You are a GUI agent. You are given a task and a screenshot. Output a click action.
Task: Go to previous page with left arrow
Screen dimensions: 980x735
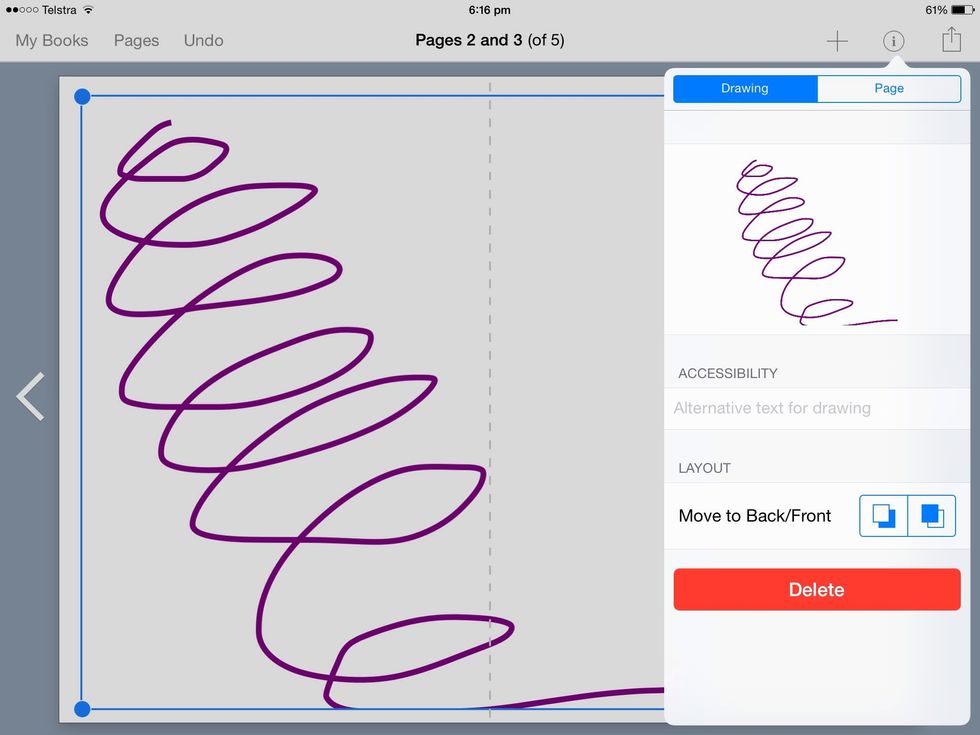click(x=30, y=396)
